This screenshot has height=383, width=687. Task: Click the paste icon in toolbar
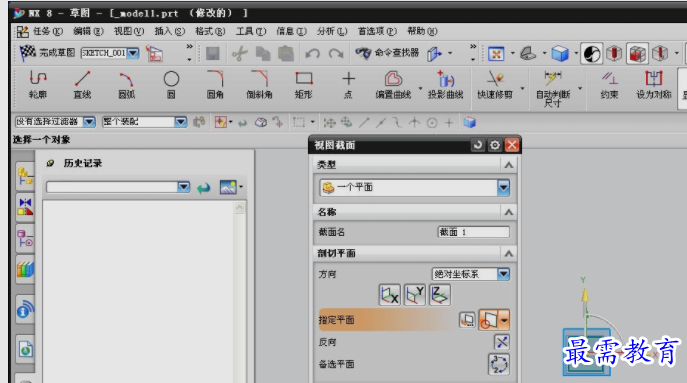click(286, 53)
